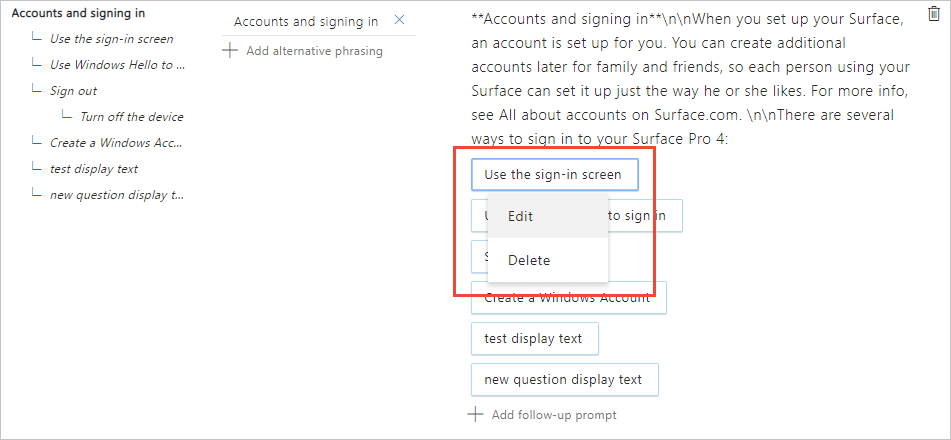This screenshot has height=440, width=951.
Task: Select 'new question display t...' tree item
Action: (x=117, y=195)
